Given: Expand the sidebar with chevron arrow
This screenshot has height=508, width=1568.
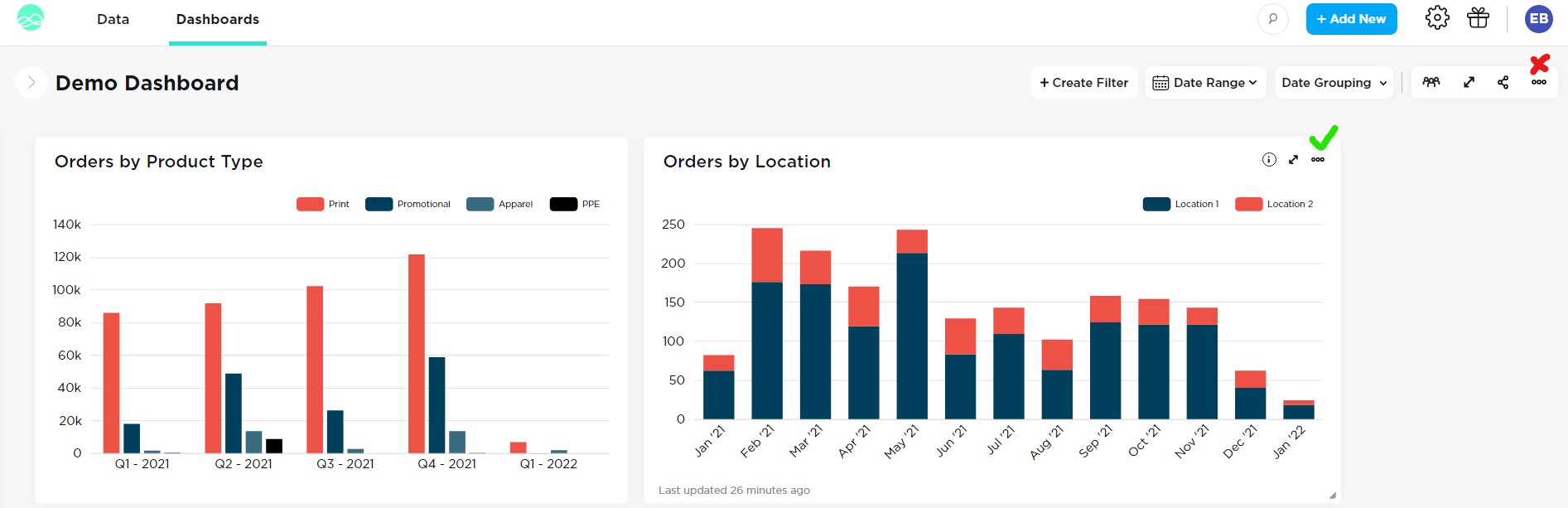Looking at the screenshot, I should 31,83.
